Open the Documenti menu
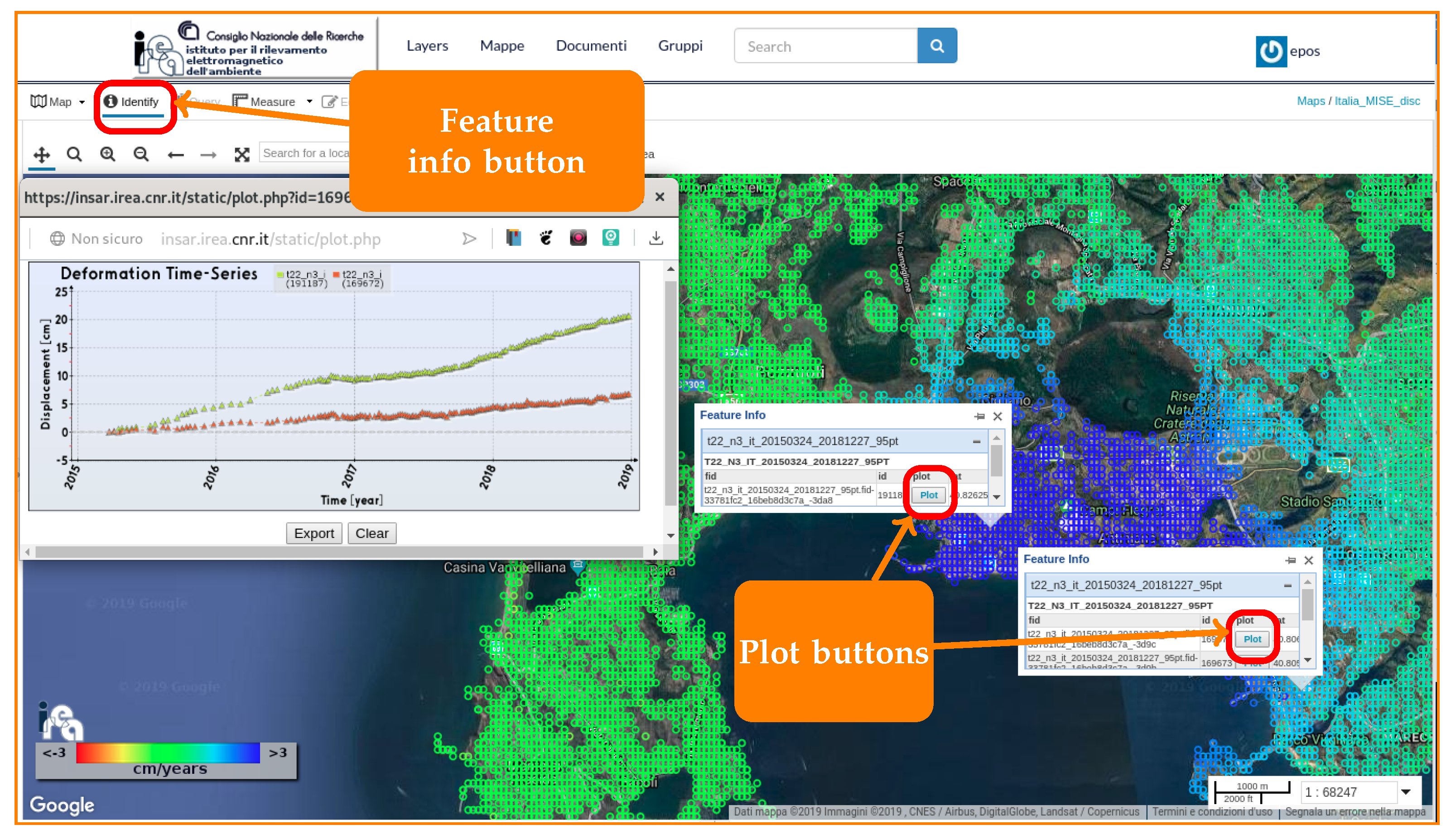 click(x=590, y=46)
